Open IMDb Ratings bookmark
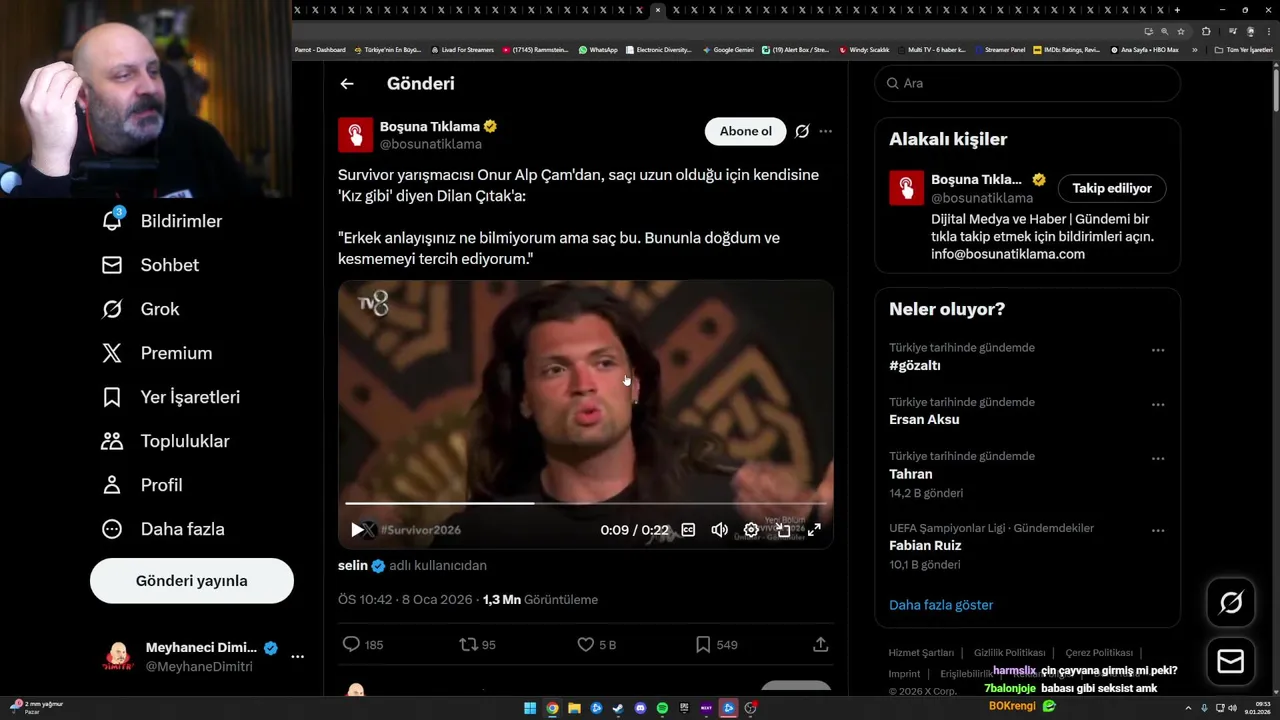The image size is (1280, 720). tap(1066, 49)
